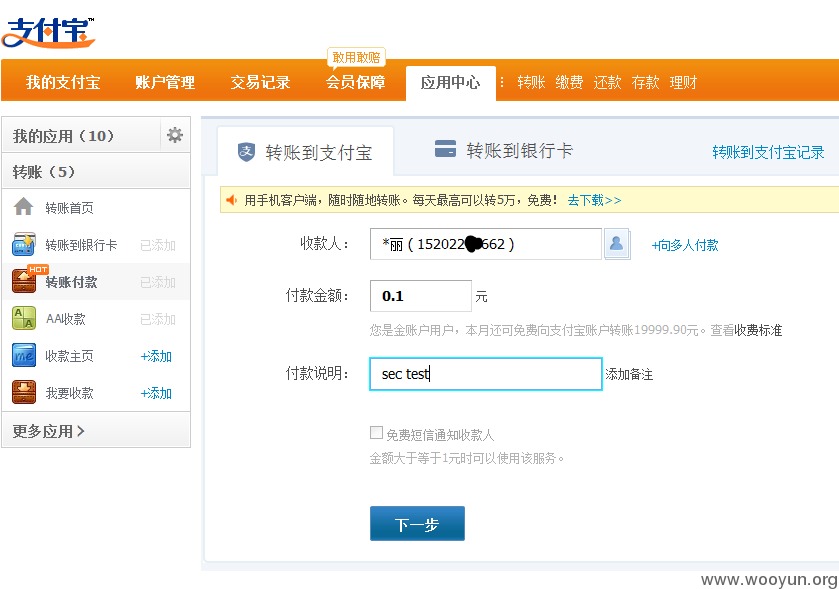Focus the 收款人 payee input field
The image size is (839, 589).
point(486,244)
